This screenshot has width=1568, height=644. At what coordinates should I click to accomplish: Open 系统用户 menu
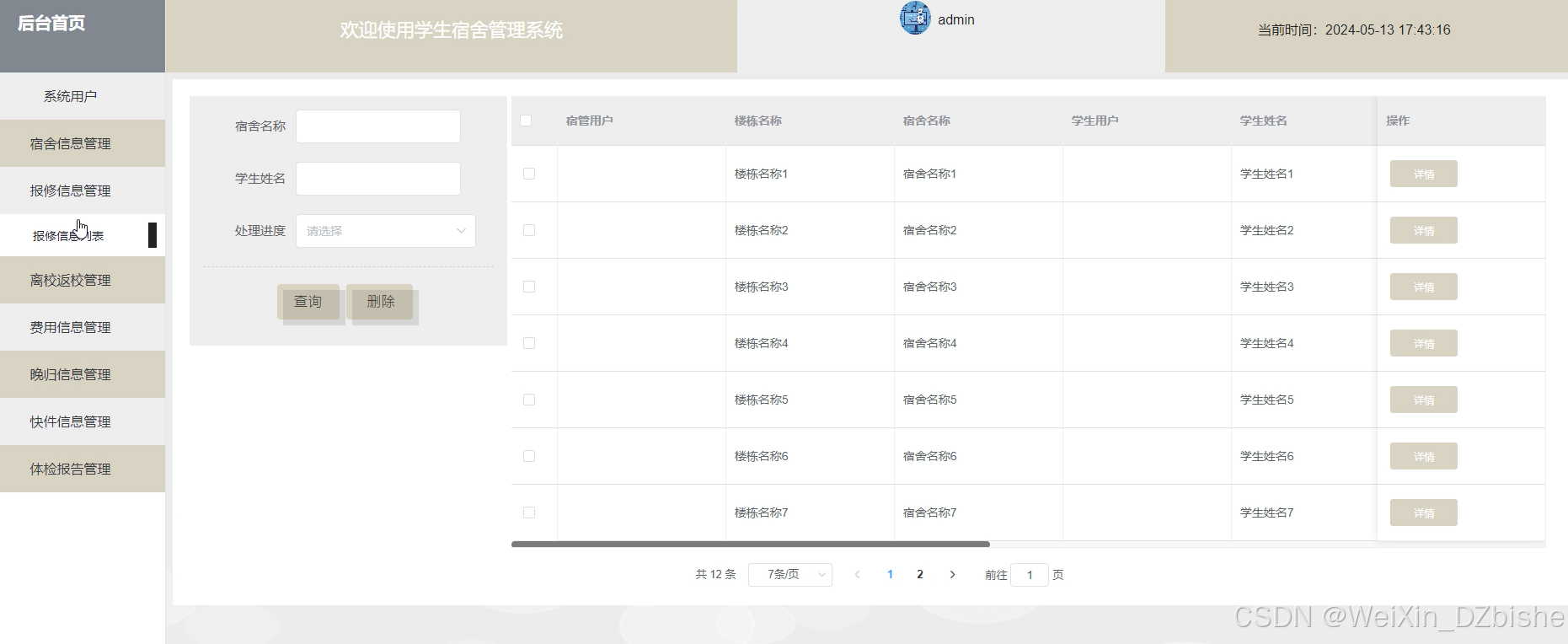[83, 96]
